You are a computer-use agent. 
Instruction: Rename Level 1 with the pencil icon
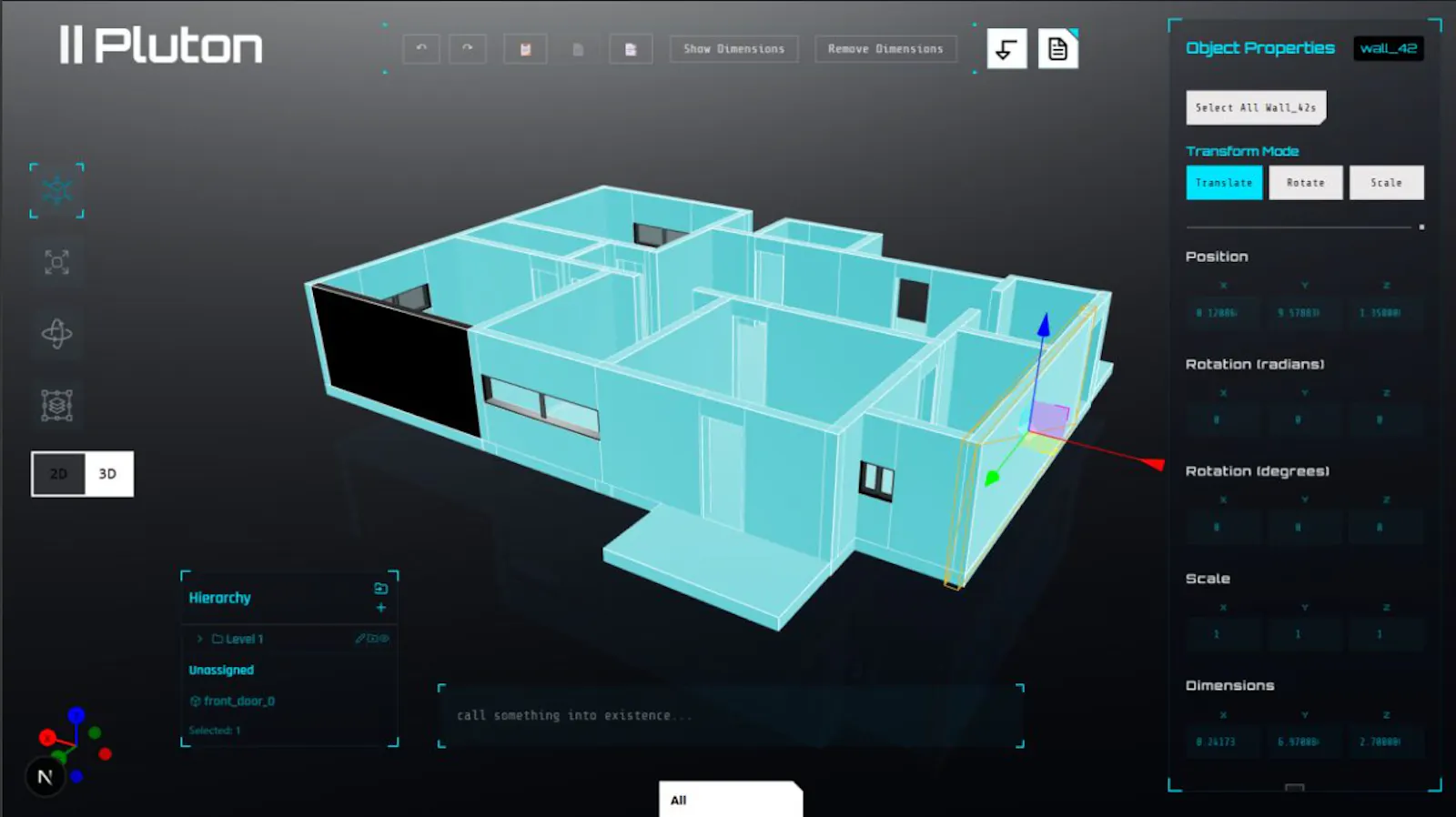pos(360,639)
